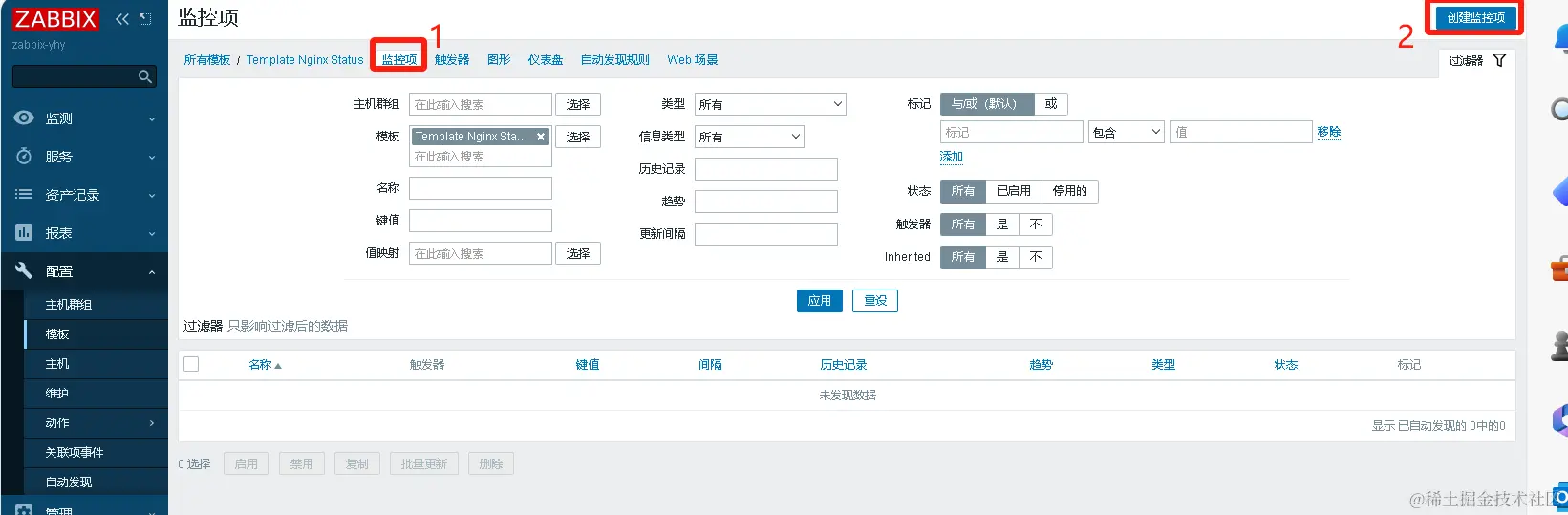Viewport: 1568px width, 515px height.
Task: Open the 信息类型 dropdown
Action: (749, 137)
